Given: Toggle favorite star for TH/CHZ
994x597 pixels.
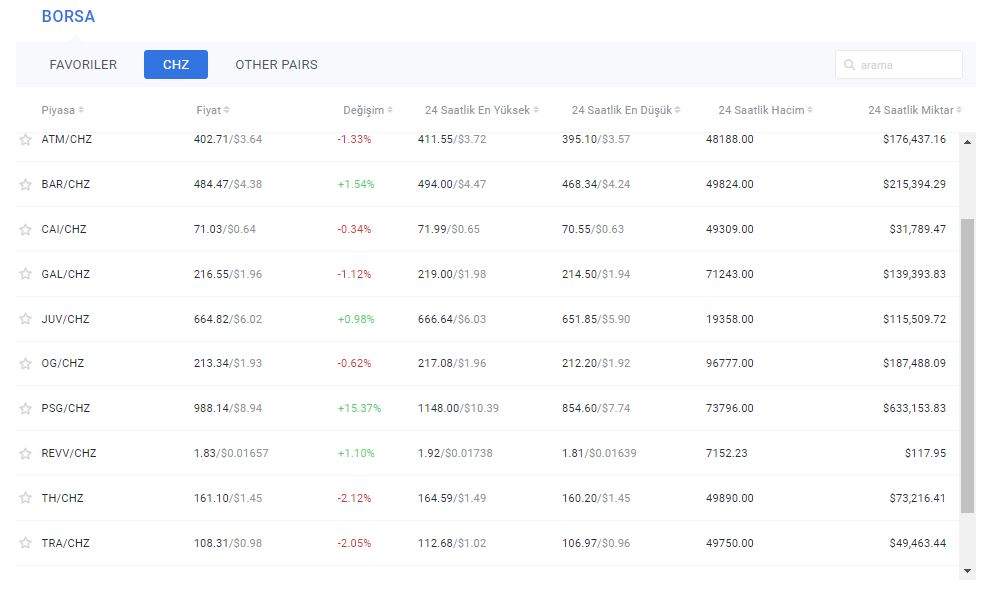Looking at the screenshot, I should click(x=26, y=499).
